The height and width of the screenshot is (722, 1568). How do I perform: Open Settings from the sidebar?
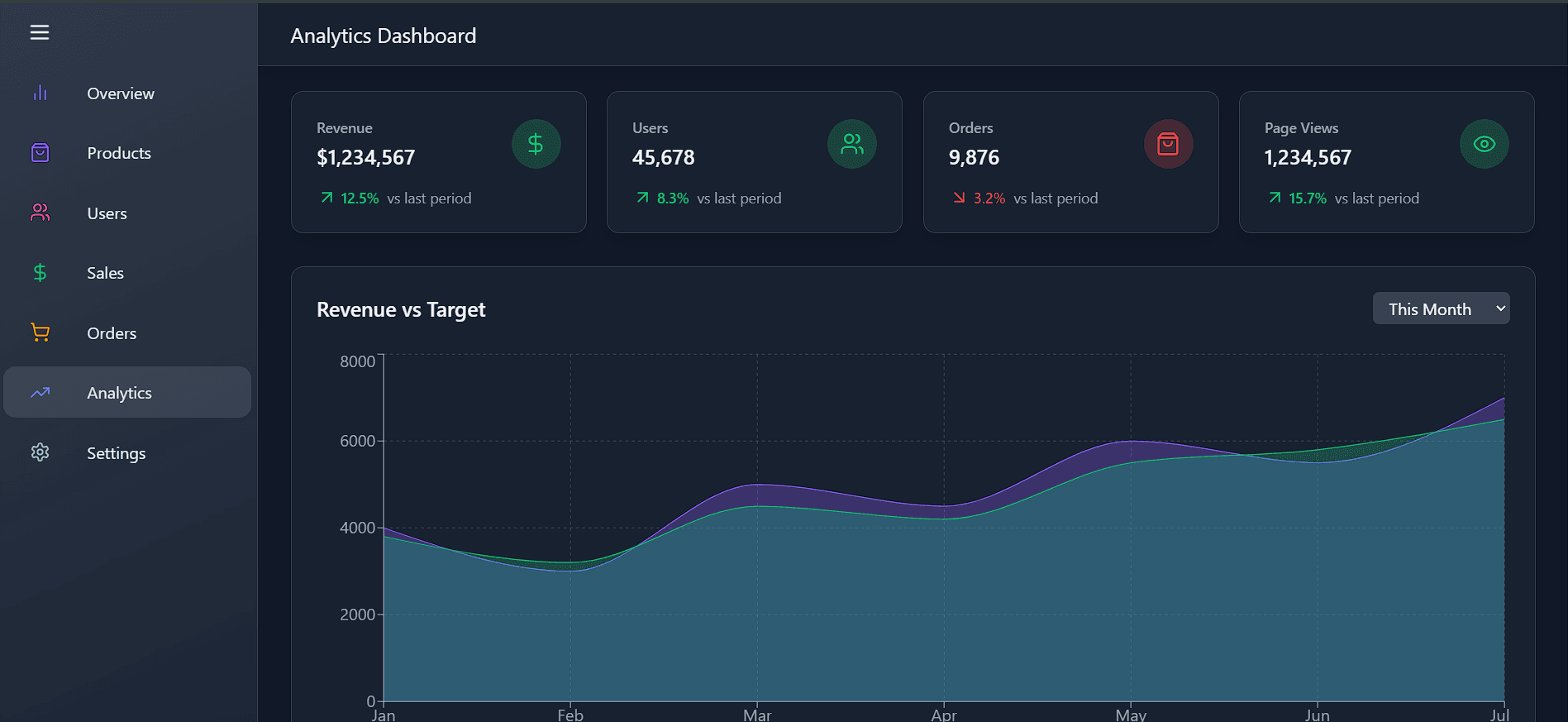127,453
